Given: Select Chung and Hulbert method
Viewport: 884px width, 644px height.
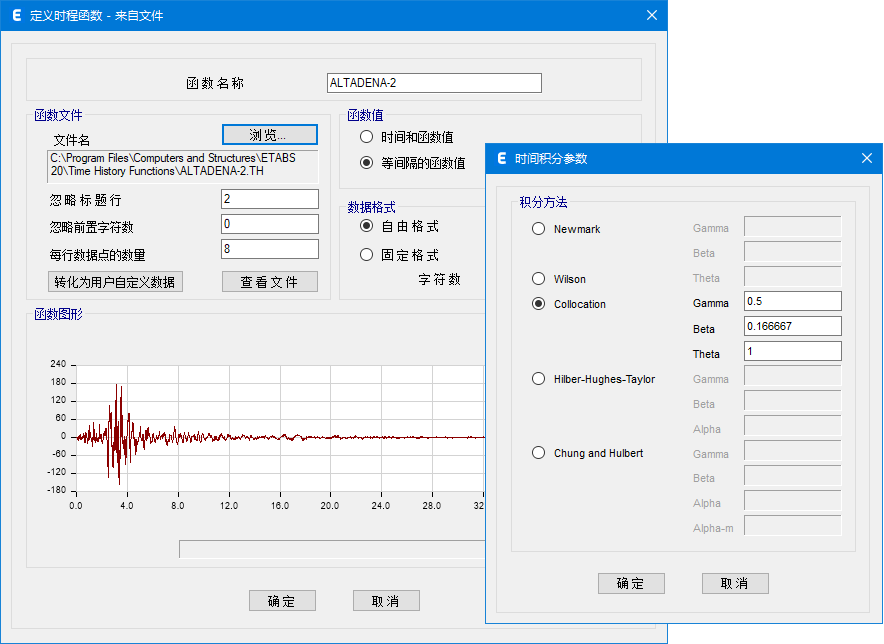Looking at the screenshot, I should tap(539, 453).
